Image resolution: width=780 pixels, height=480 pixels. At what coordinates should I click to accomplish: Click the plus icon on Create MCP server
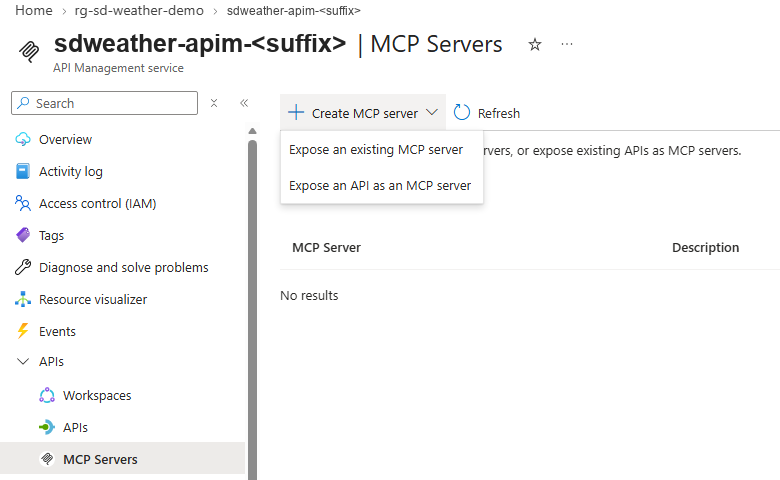click(296, 112)
